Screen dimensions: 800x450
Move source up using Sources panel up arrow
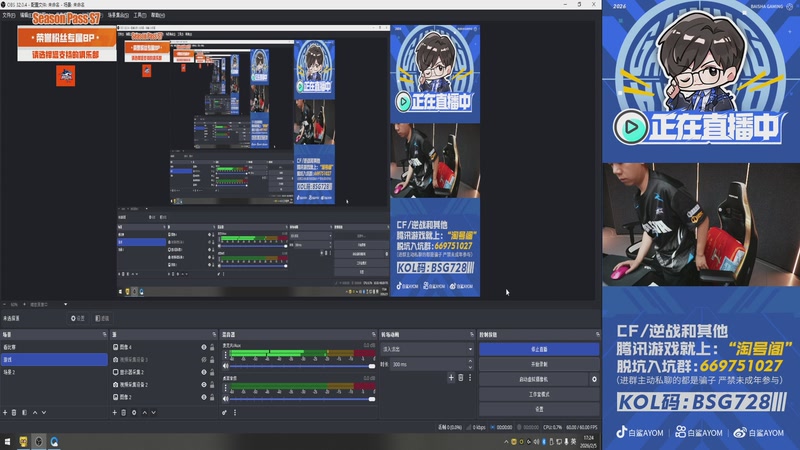pyautogui.click(x=144, y=412)
